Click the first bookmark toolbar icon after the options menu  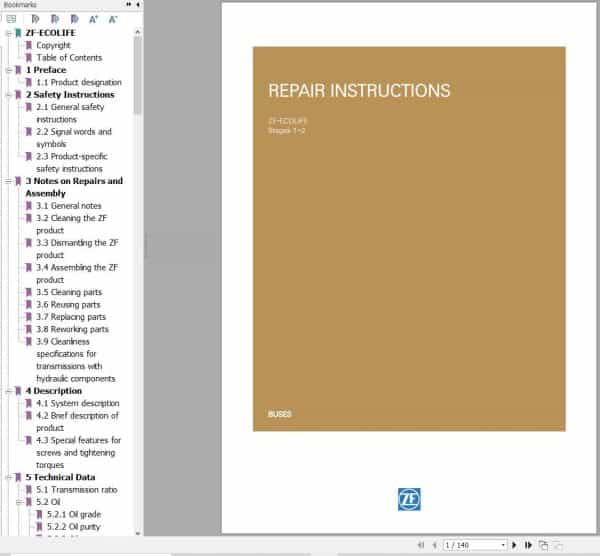coord(35,19)
